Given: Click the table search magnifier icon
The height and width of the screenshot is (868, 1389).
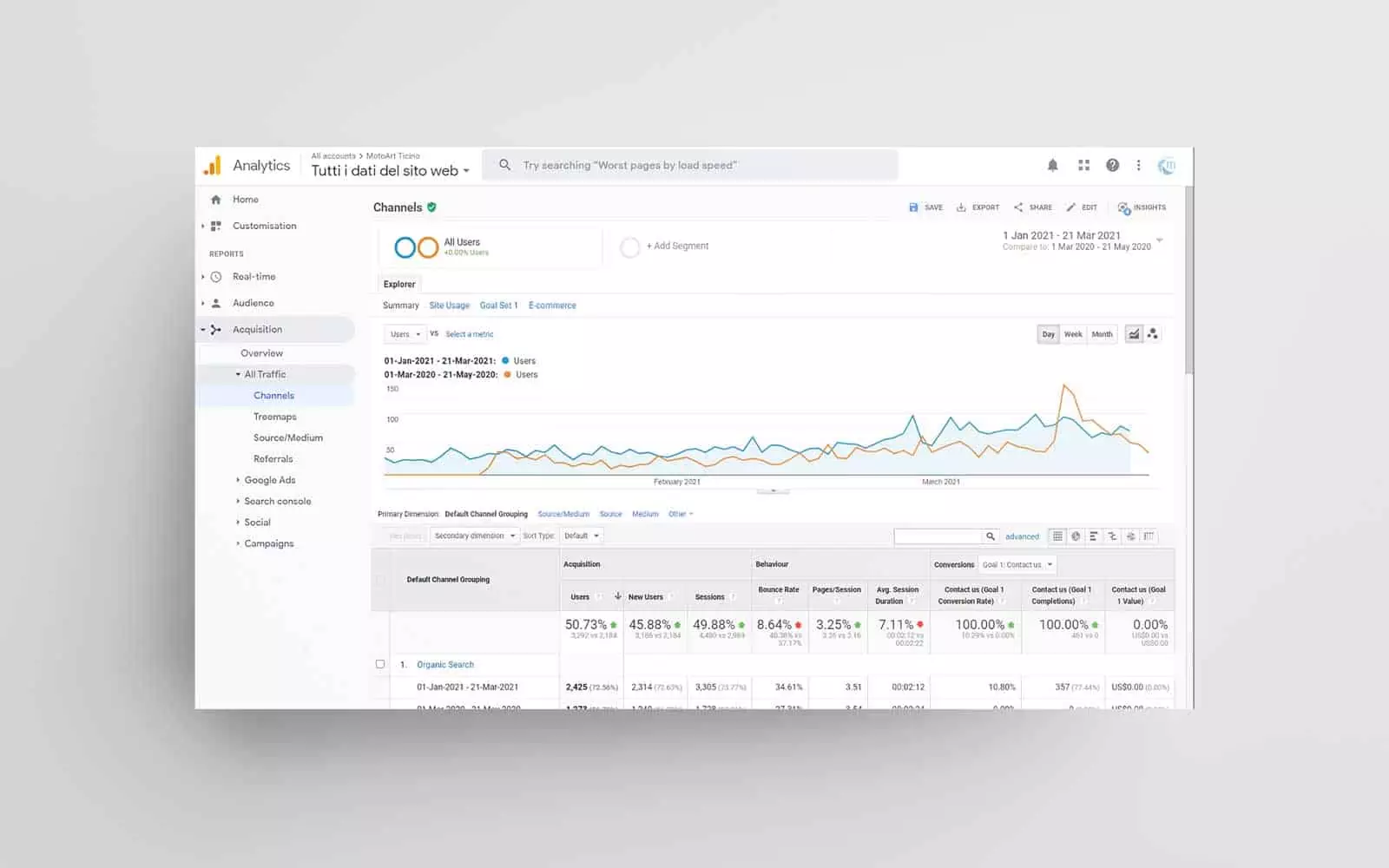Looking at the screenshot, I should 991,536.
